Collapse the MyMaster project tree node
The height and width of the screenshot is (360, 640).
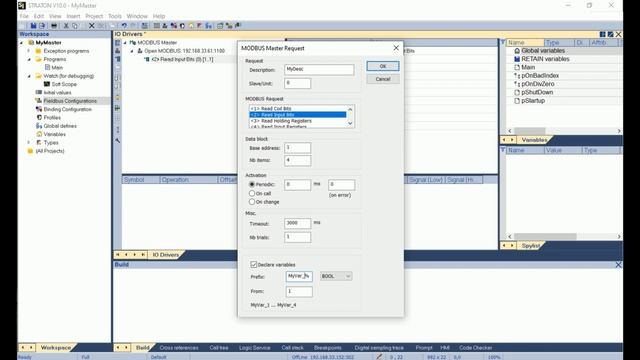(x=22, y=42)
